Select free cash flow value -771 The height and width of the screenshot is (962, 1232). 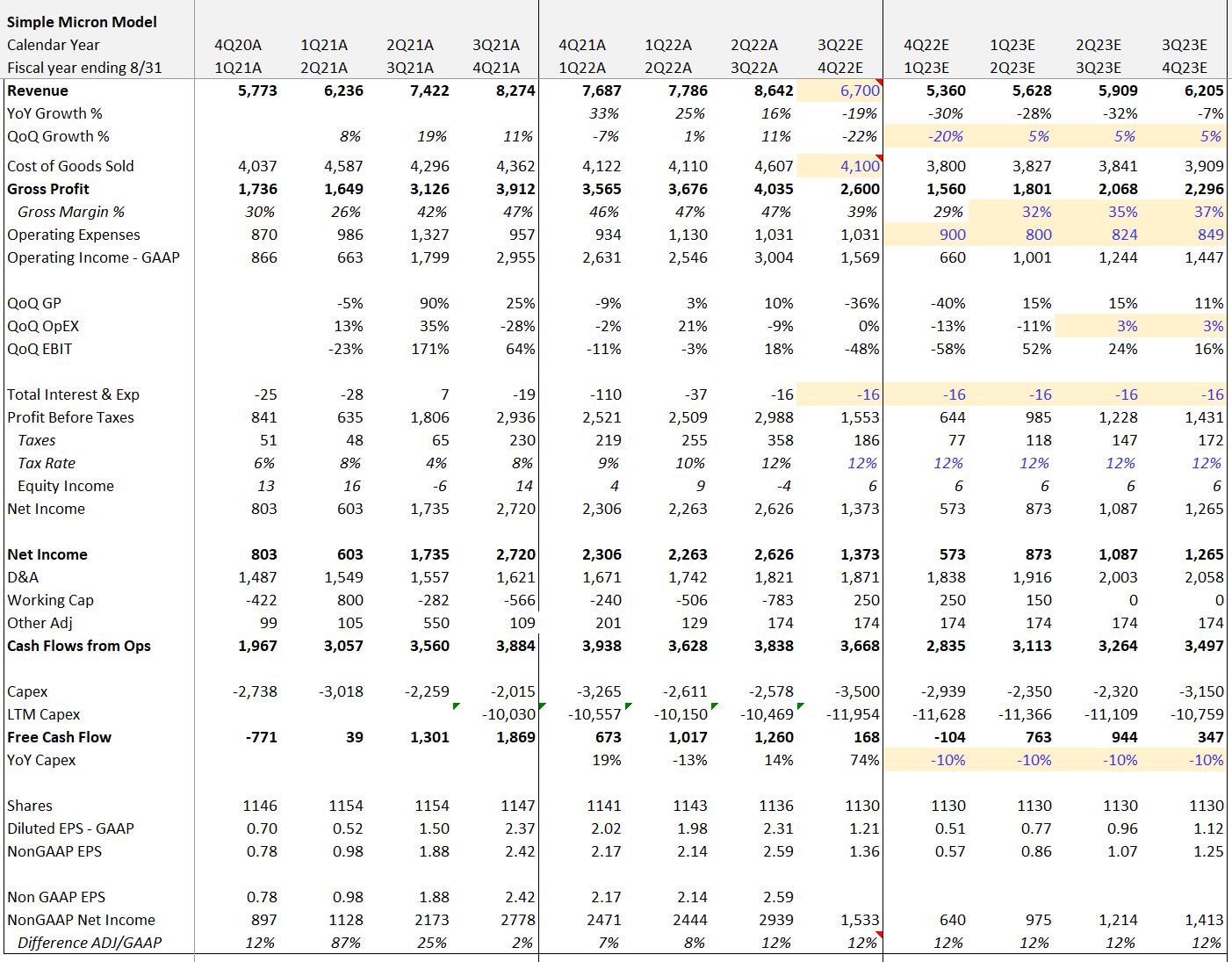[262, 737]
